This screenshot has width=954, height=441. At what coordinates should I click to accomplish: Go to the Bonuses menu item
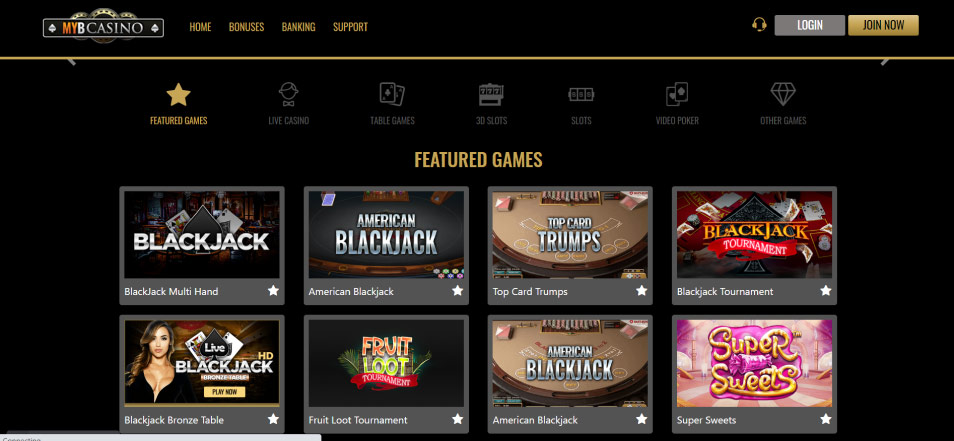point(246,27)
